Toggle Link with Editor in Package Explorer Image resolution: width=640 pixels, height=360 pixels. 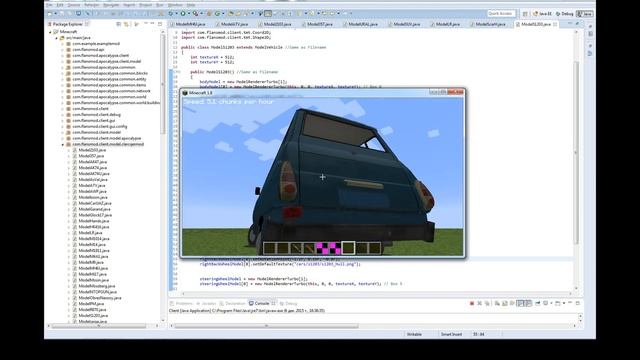[127, 24]
